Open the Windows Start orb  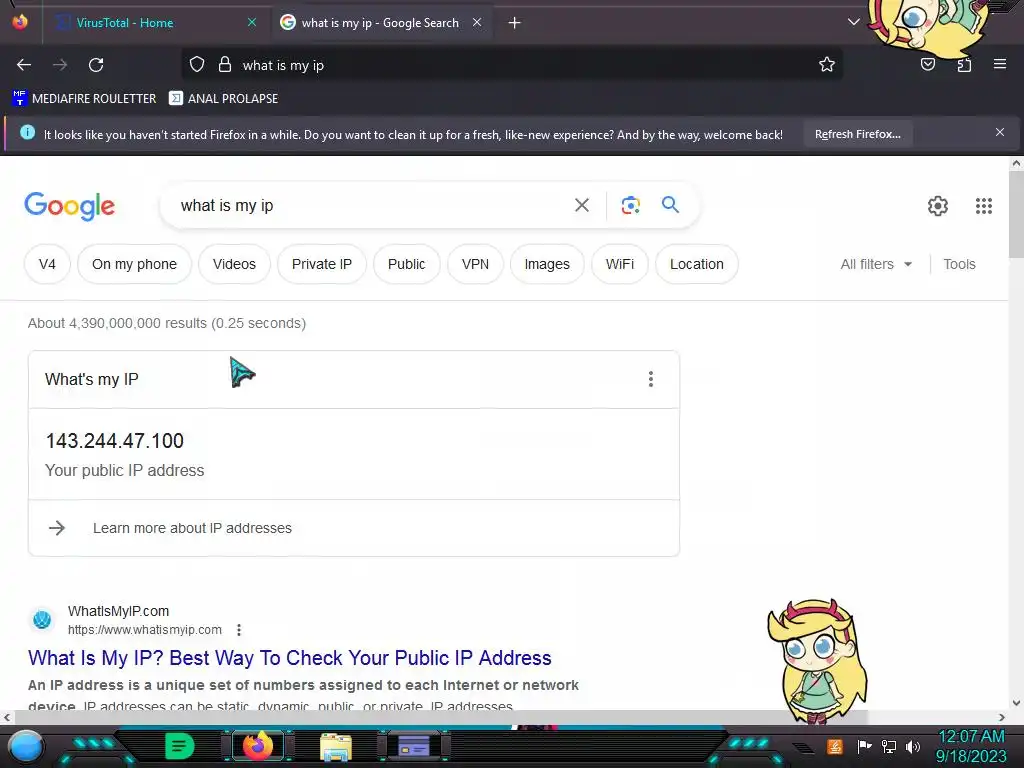[26, 747]
